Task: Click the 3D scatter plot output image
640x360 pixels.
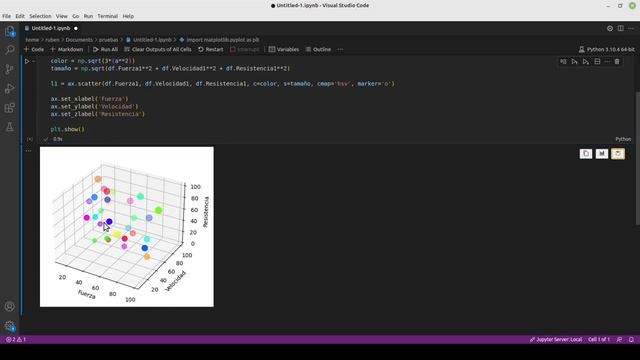Action: point(127,227)
